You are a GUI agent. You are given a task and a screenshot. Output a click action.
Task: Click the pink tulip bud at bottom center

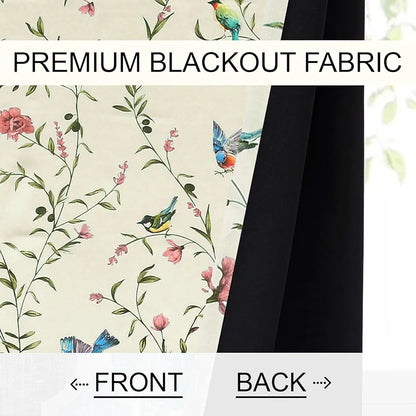[x=161, y=322]
